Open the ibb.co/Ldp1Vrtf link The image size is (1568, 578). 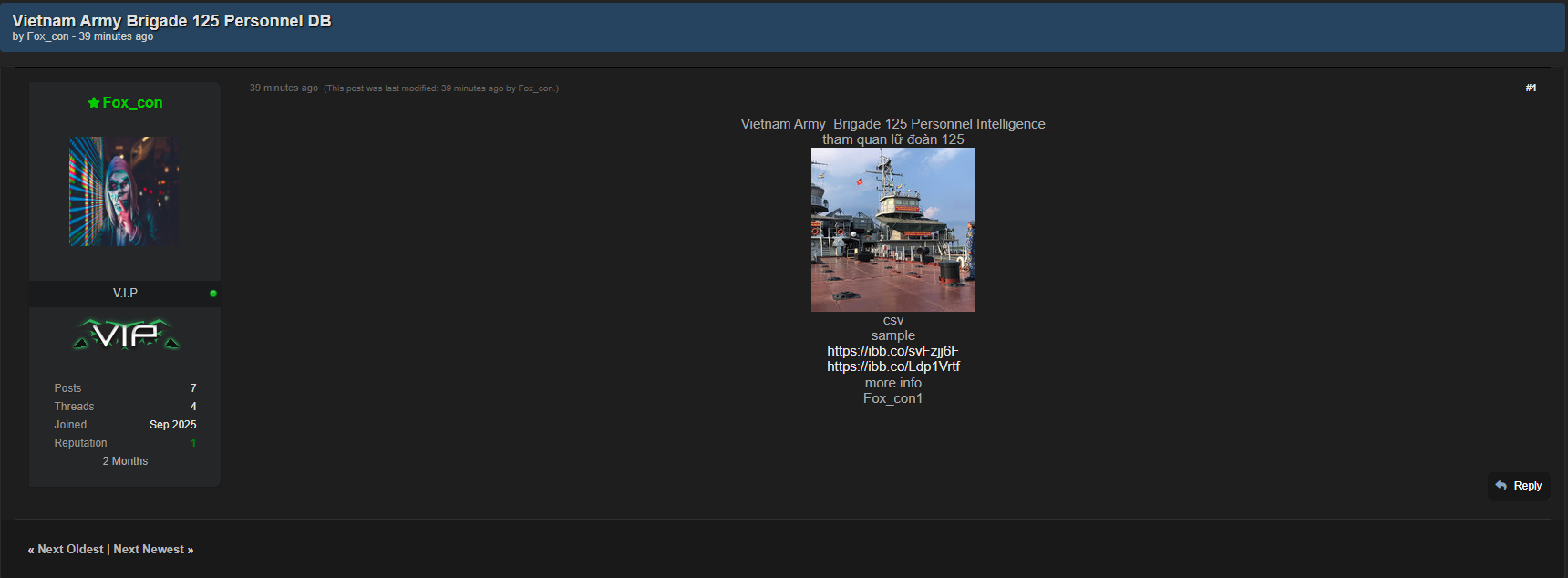892,366
